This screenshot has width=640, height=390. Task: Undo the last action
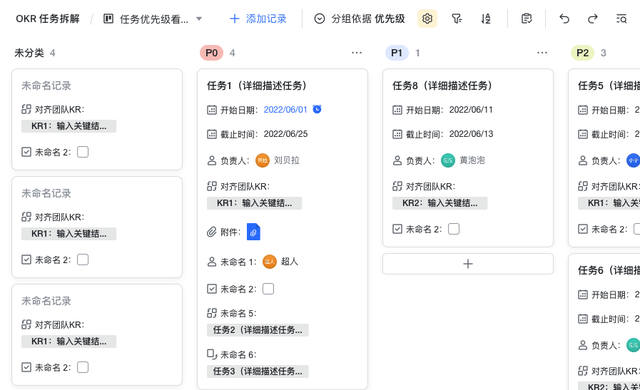click(x=564, y=19)
